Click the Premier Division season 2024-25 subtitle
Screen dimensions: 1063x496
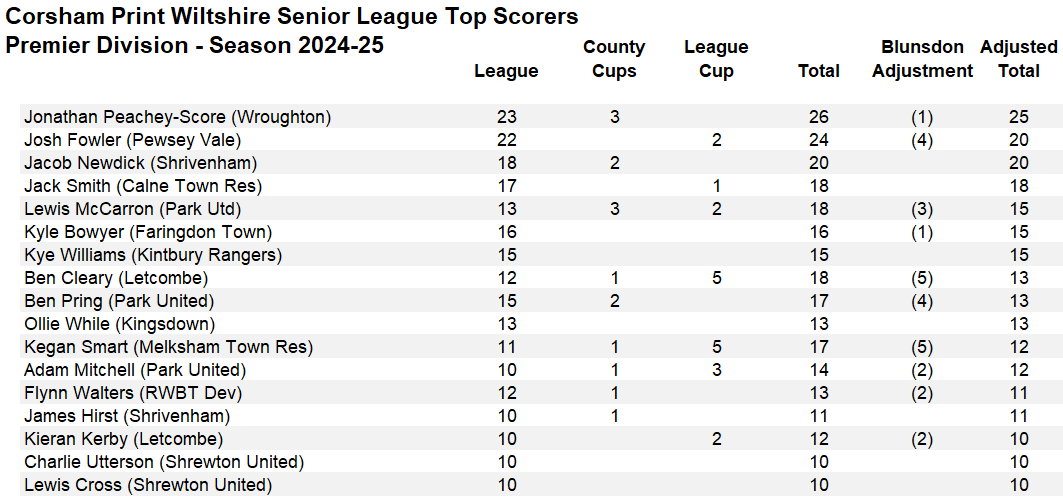point(195,46)
